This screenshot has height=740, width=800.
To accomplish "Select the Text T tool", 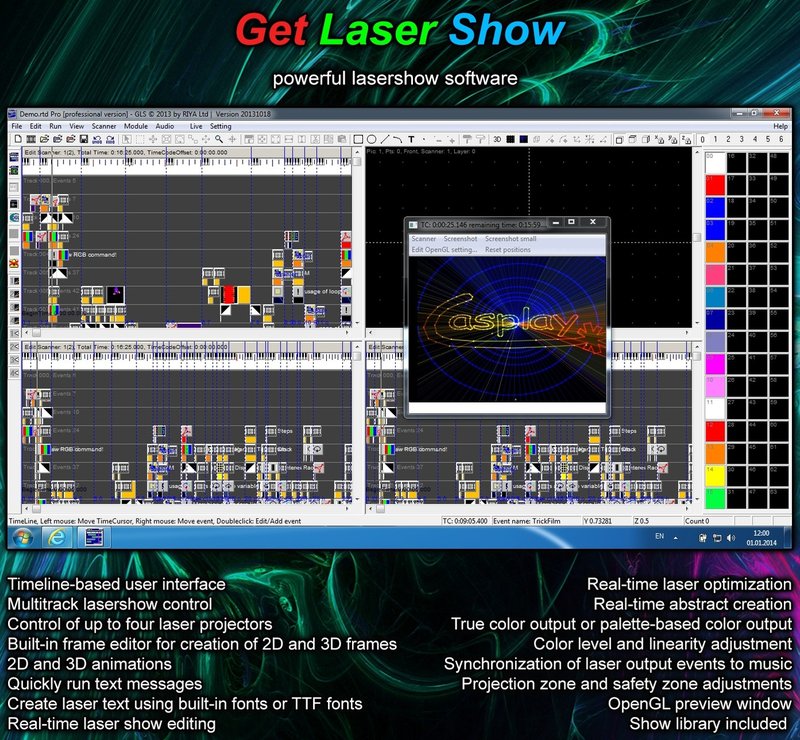I will pos(411,139).
